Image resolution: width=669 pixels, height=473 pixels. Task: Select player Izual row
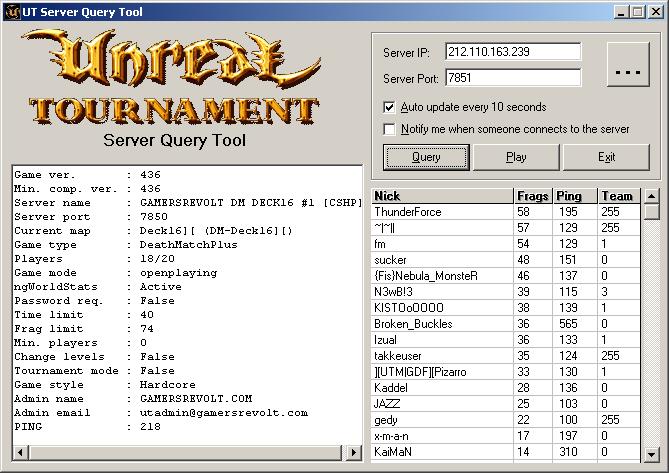pos(506,340)
